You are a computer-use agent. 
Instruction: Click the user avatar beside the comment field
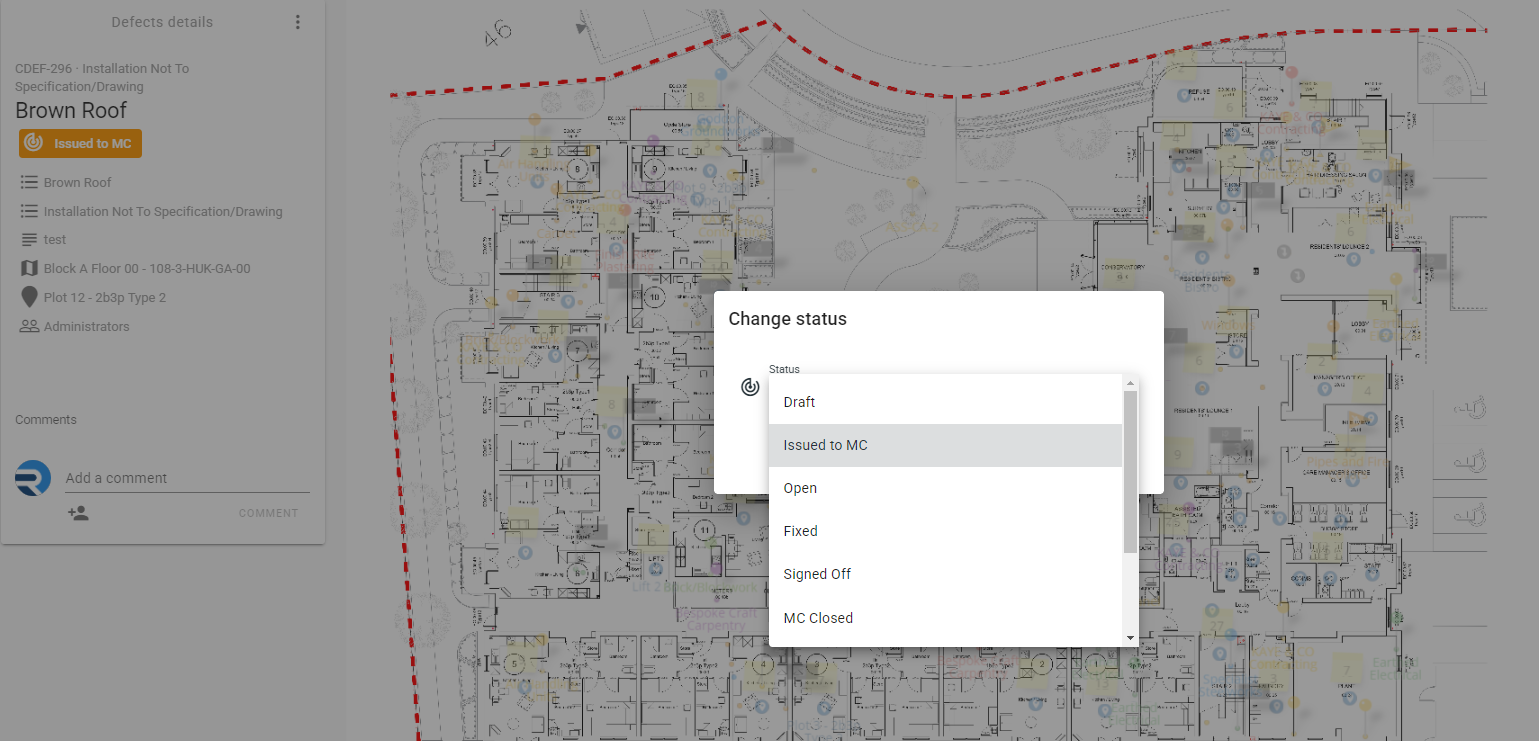point(33,478)
